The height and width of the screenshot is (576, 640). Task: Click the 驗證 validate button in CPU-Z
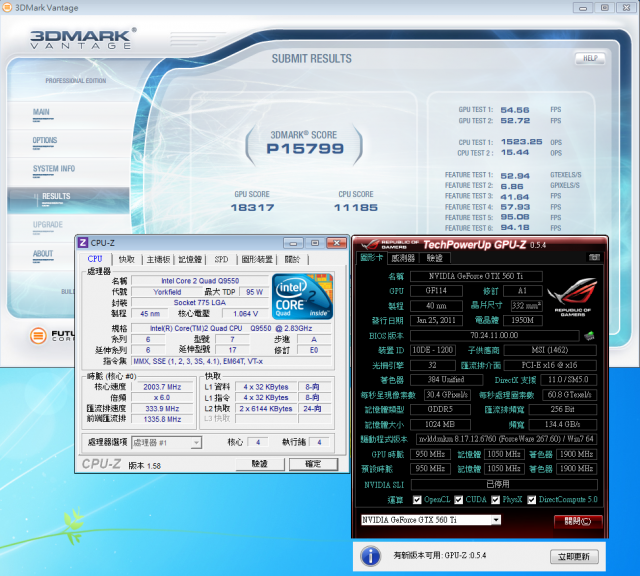tap(260, 464)
